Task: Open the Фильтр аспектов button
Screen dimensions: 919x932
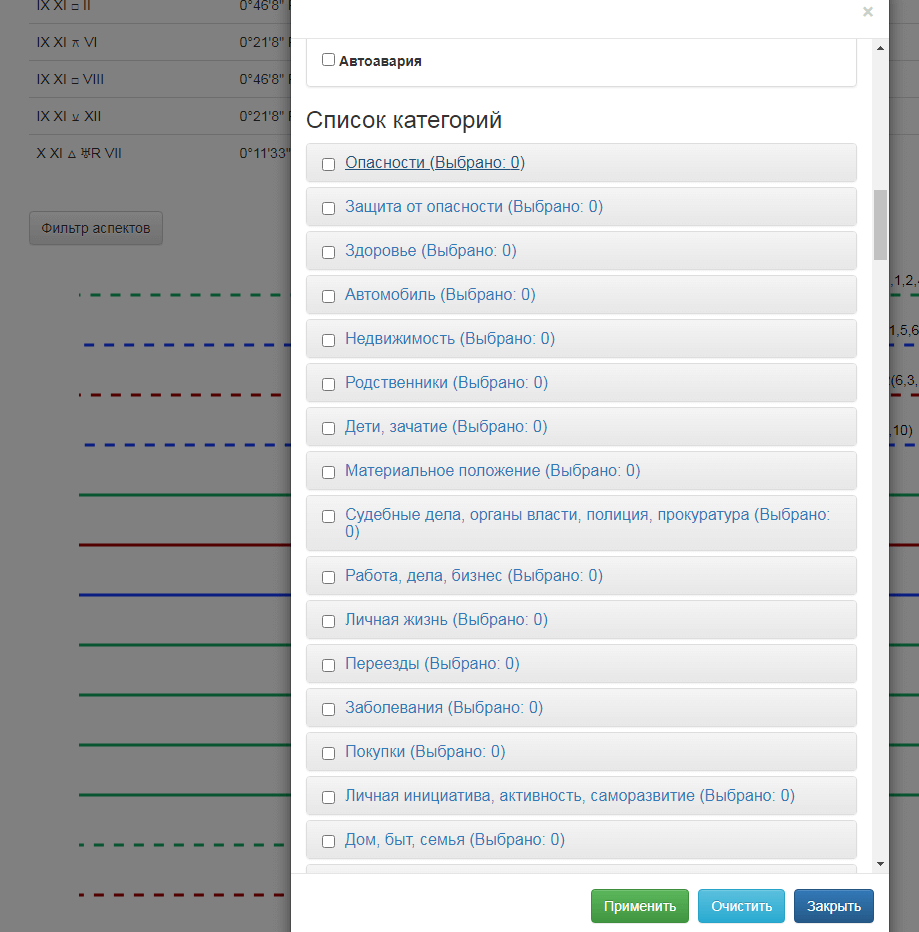Action: coord(96,228)
